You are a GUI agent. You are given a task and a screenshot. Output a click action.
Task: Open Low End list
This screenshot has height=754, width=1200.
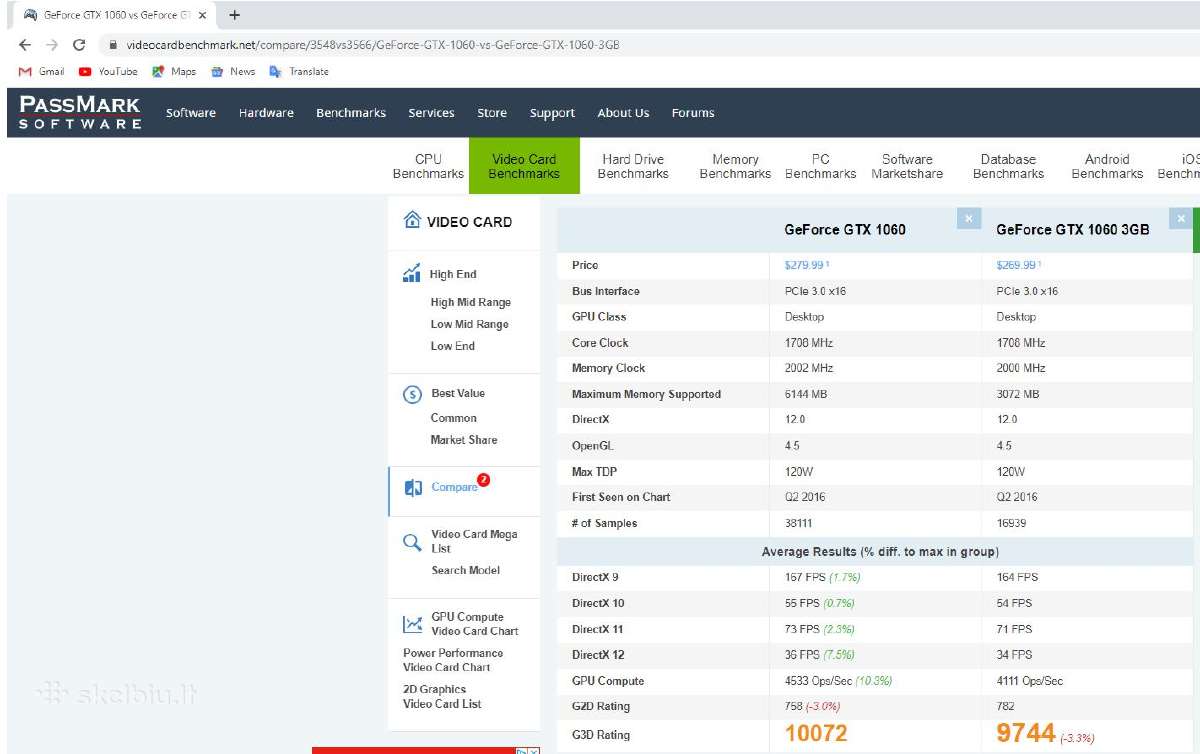pyautogui.click(x=452, y=346)
